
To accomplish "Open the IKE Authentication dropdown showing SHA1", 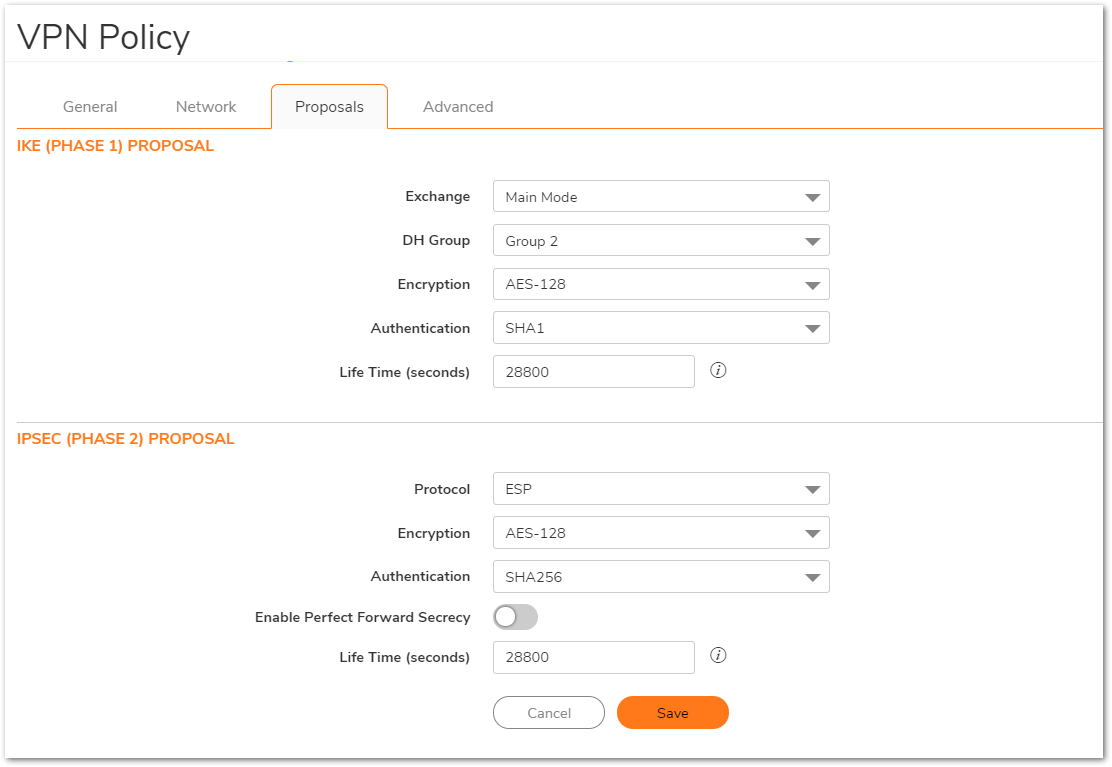I will (661, 328).
